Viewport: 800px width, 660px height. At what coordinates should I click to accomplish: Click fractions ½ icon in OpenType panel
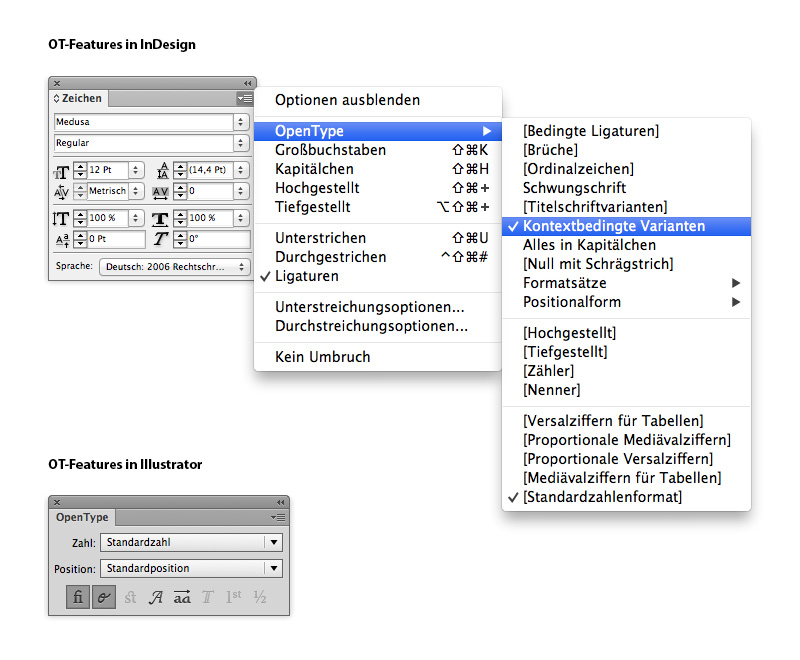pyautogui.click(x=260, y=597)
